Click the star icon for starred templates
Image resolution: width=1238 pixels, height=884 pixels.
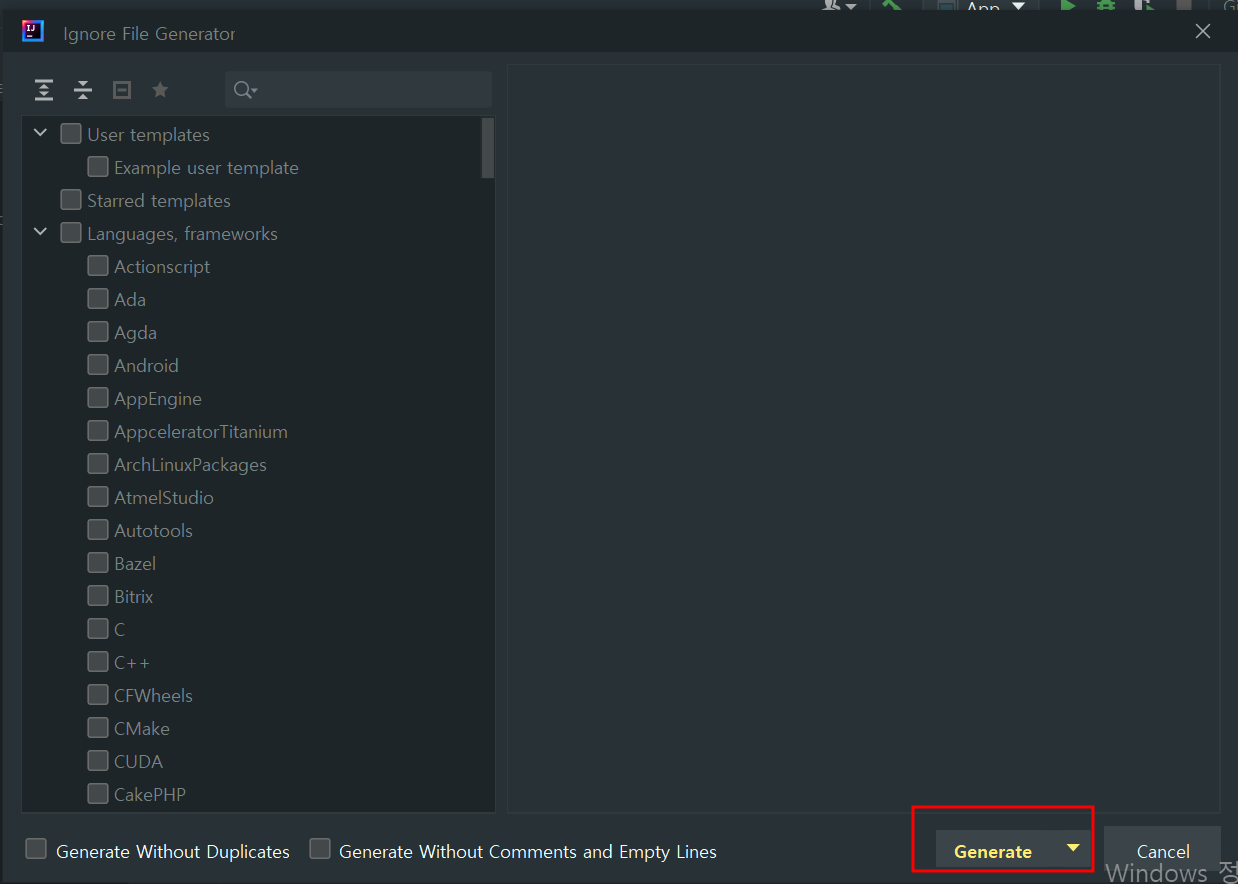(x=160, y=90)
